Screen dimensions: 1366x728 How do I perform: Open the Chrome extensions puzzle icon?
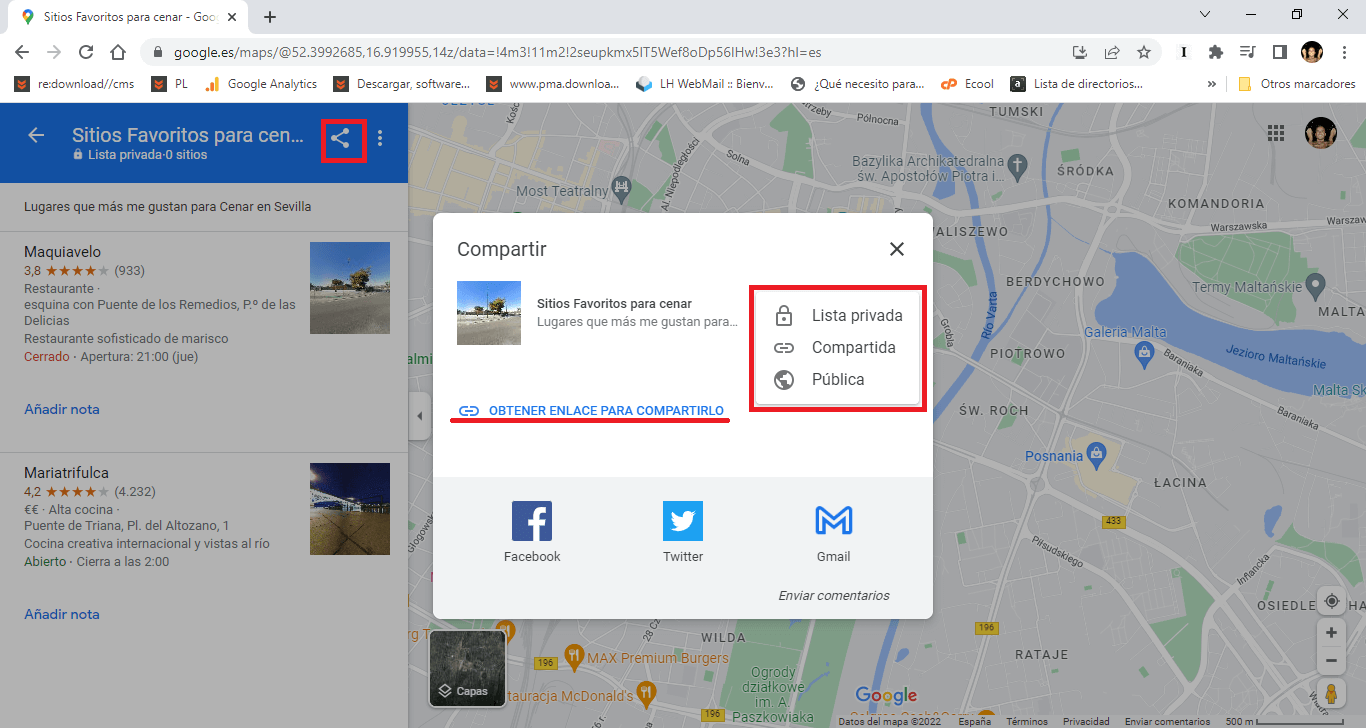click(x=1216, y=52)
